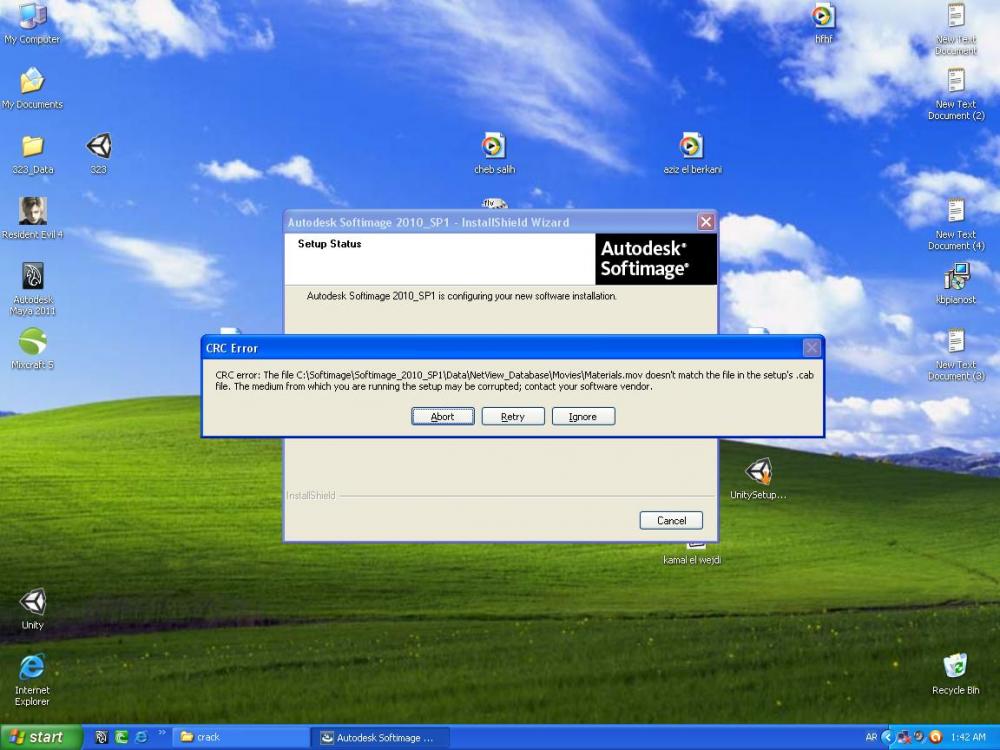Click the taskbar clock showing 1:42 AM
Image resolution: width=1000 pixels, height=750 pixels.
click(967, 737)
